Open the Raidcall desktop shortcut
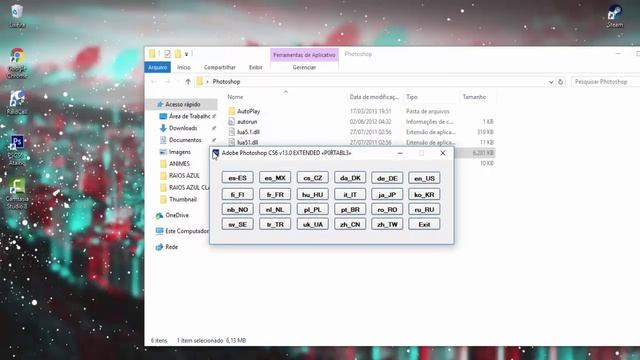The width and height of the screenshot is (640, 360). coord(17,102)
